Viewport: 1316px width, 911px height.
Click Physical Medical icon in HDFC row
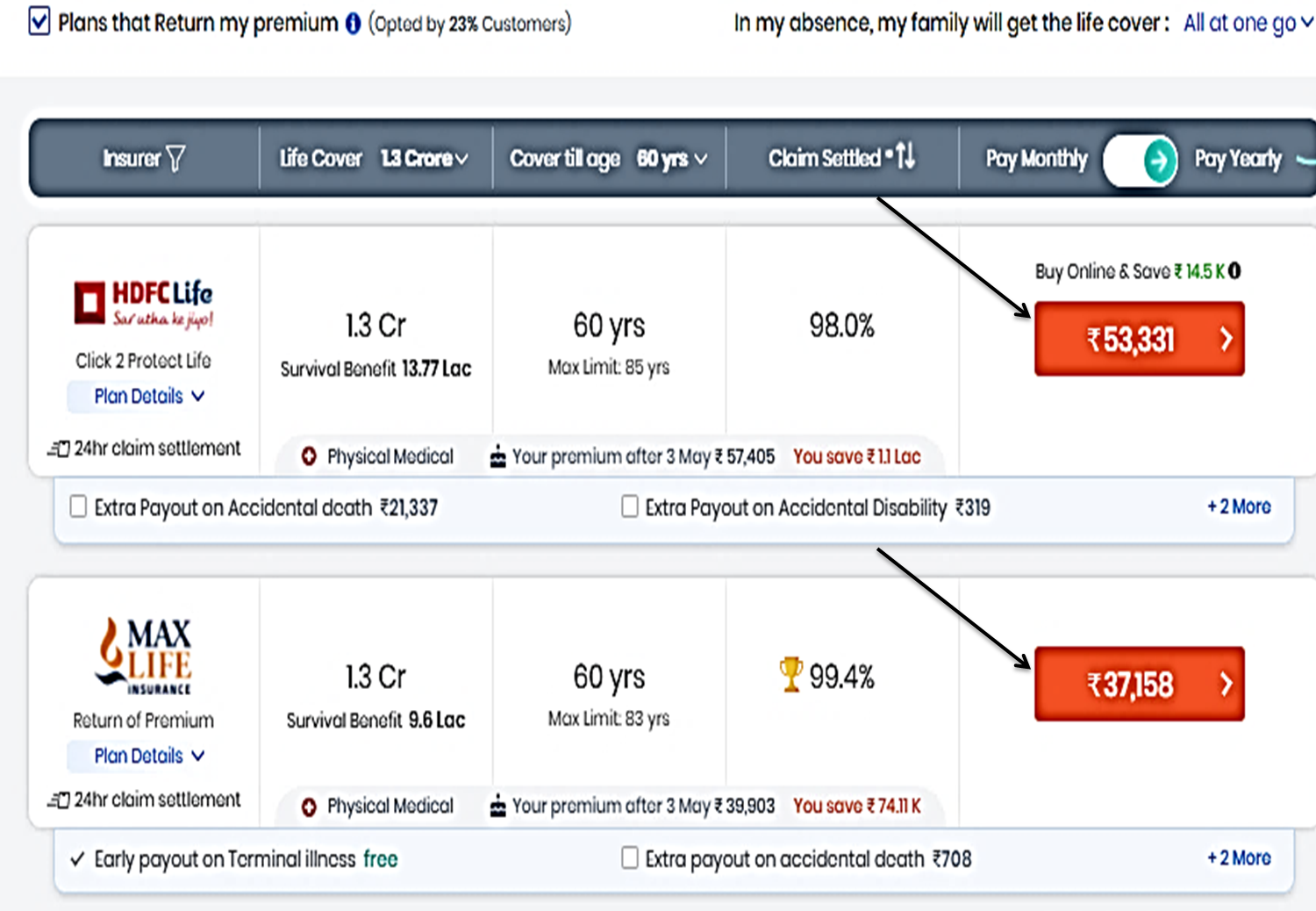coord(309,456)
